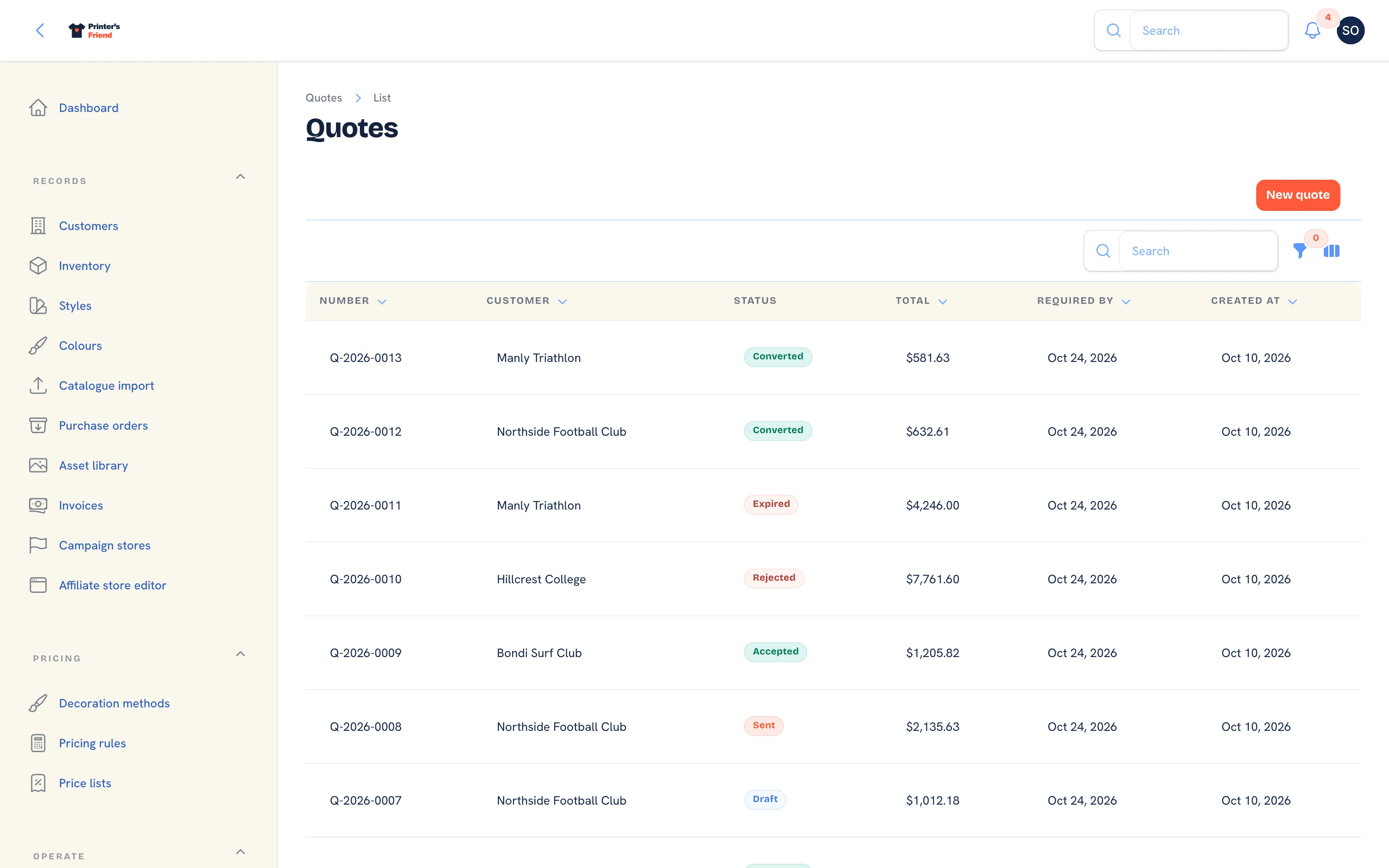
Task: Click the Sent status badge
Action: pos(764,726)
